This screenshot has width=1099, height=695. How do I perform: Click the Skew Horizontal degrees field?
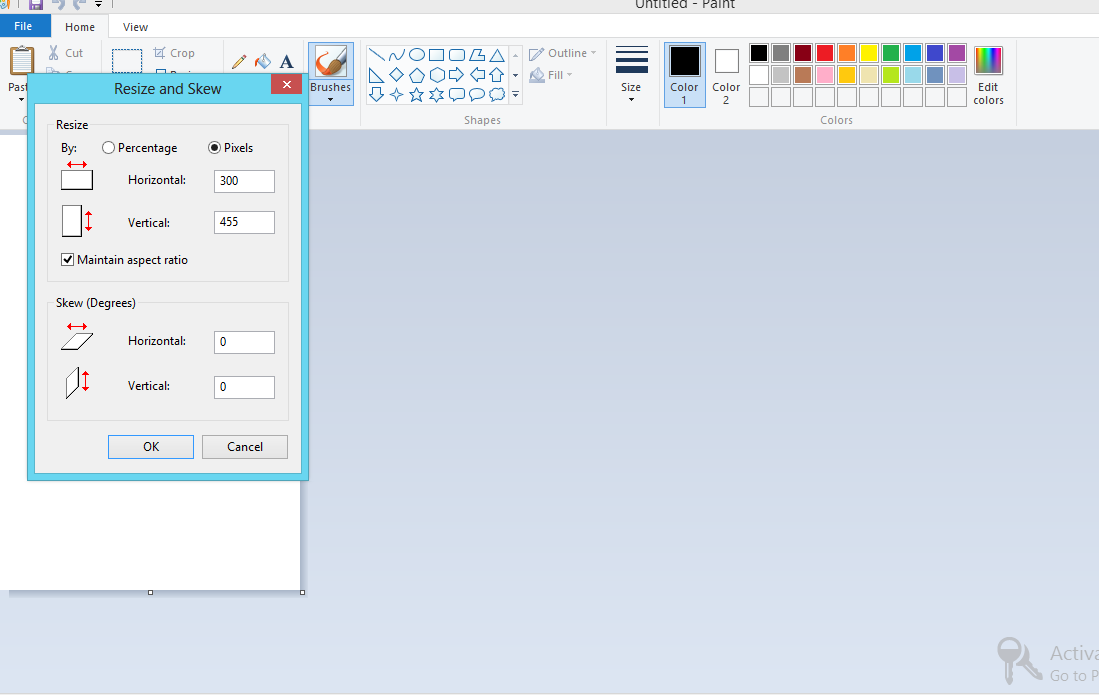[x=244, y=342]
